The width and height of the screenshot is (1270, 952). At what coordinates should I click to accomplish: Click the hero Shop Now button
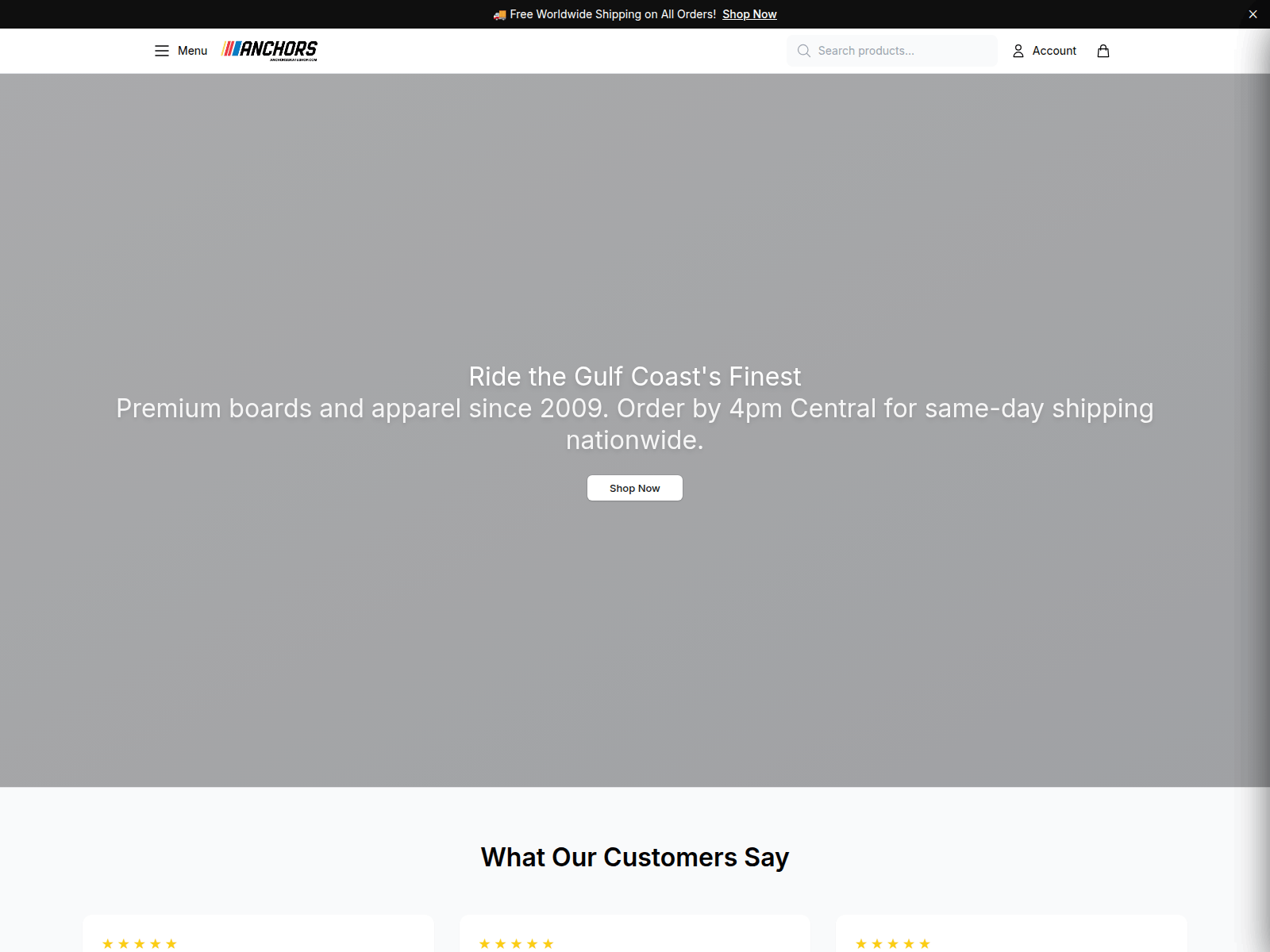pos(635,488)
